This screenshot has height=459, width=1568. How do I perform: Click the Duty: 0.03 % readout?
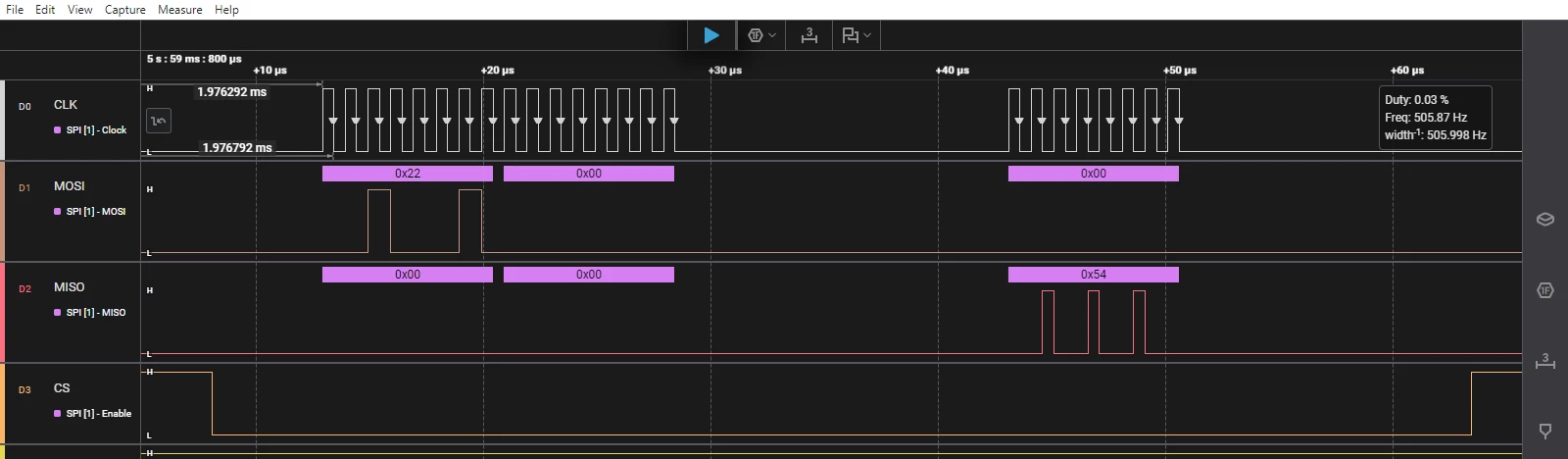1416,100
